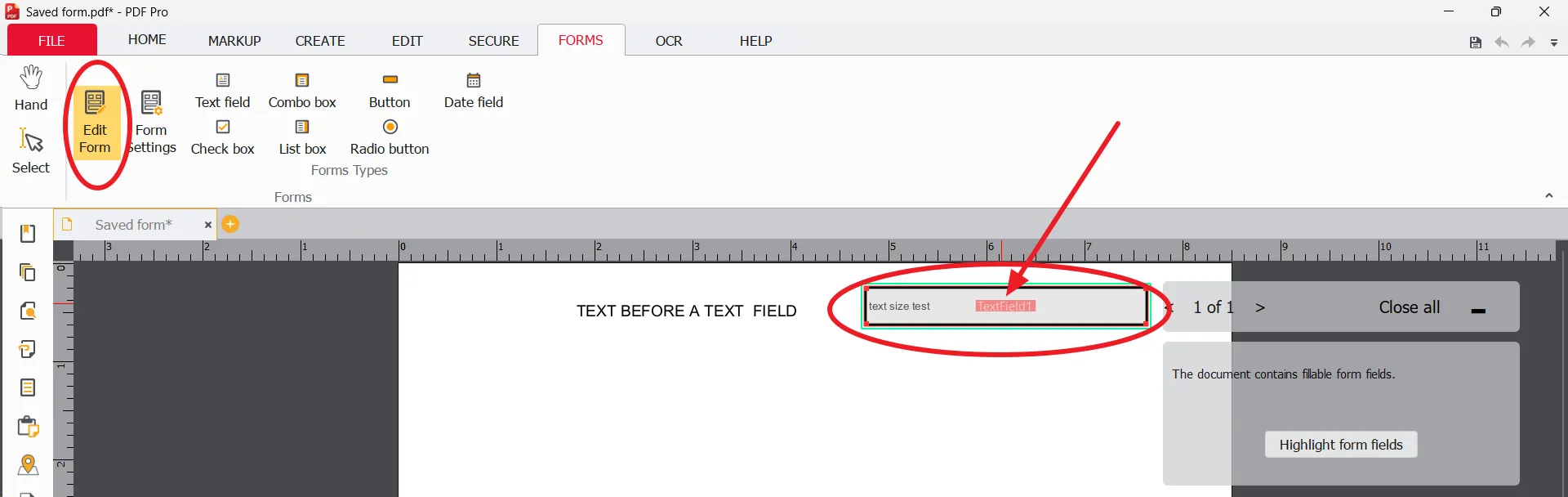Close the Saved form document tab
The width and height of the screenshot is (1568, 497).
click(x=207, y=225)
